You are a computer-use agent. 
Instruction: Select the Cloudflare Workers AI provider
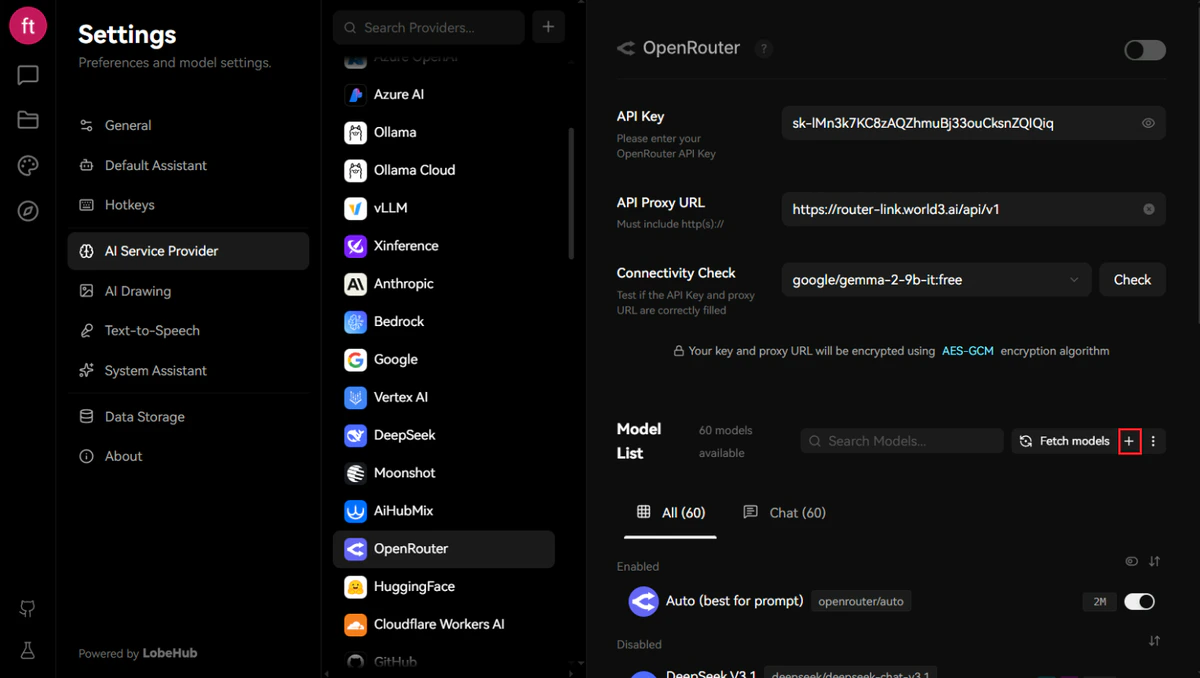444,625
